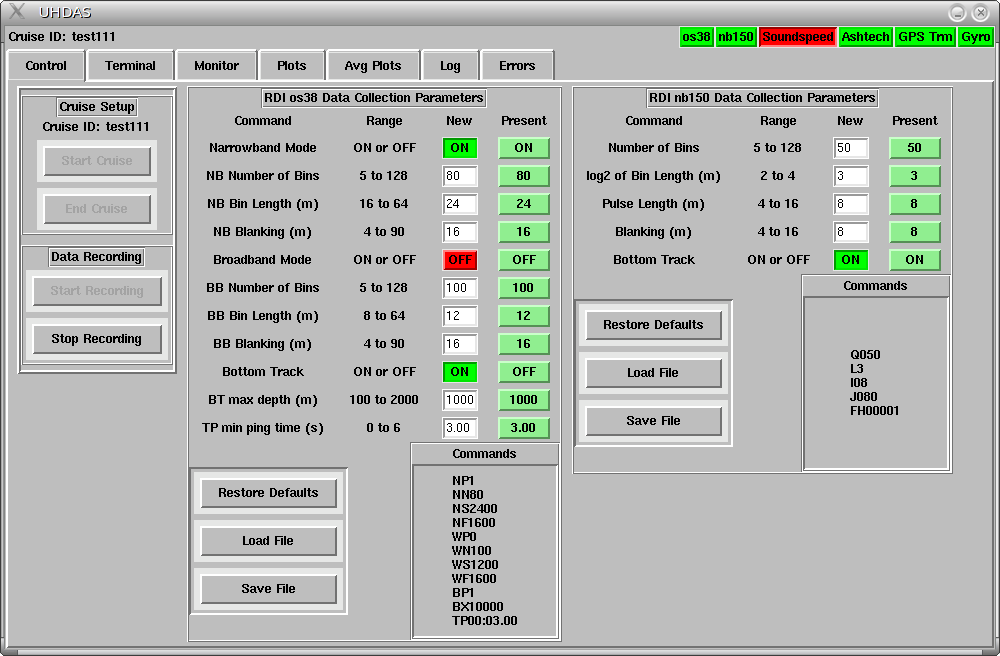Edit nb150 Blanking new value field

(x=851, y=232)
